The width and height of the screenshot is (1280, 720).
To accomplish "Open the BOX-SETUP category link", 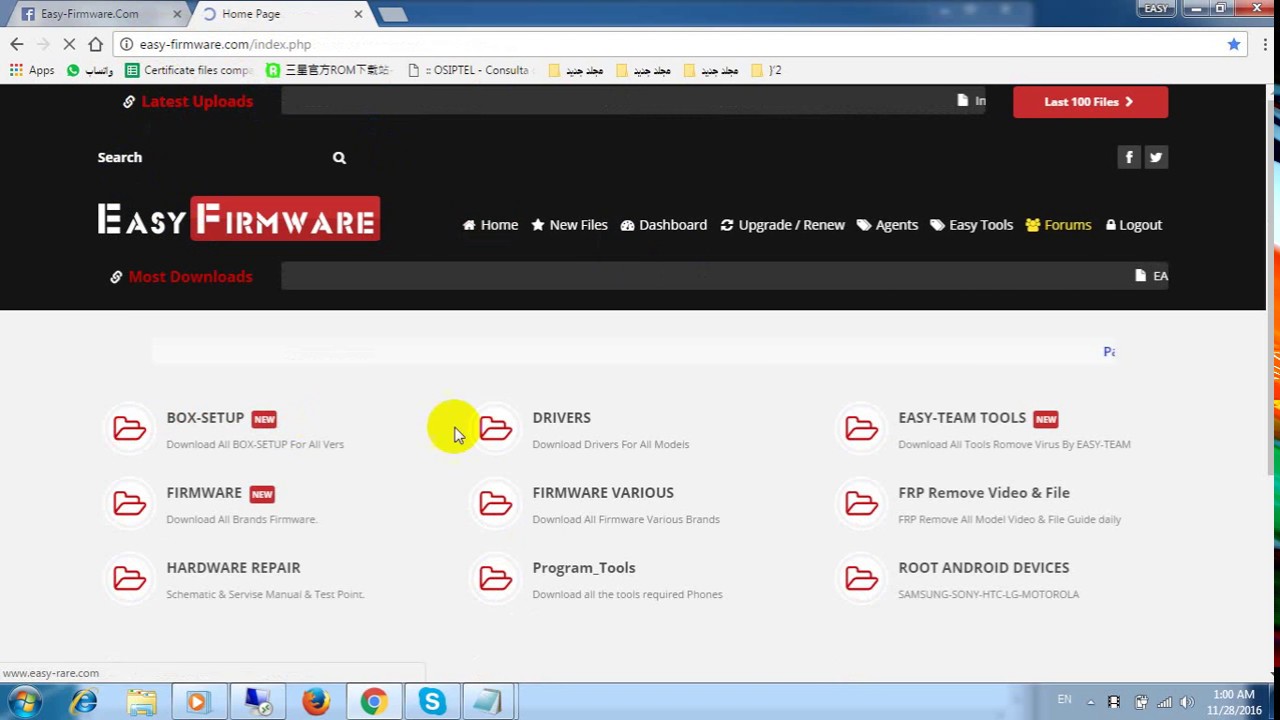I will coord(205,418).
